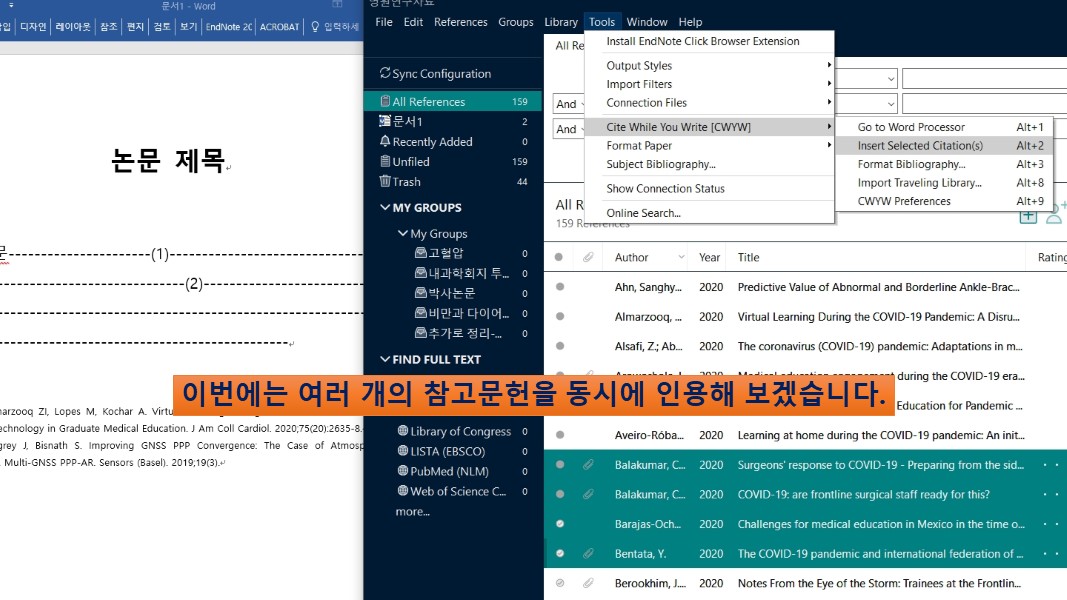The width and height of the screenshot is (1067, 600).
Task: Click the first search text input field
Action: (x=984, y=79)
